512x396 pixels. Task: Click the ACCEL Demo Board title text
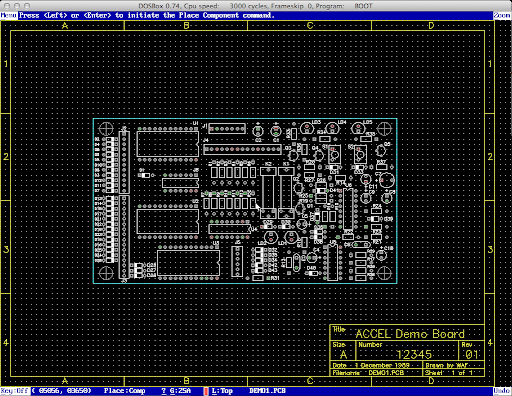click(410, 334)
